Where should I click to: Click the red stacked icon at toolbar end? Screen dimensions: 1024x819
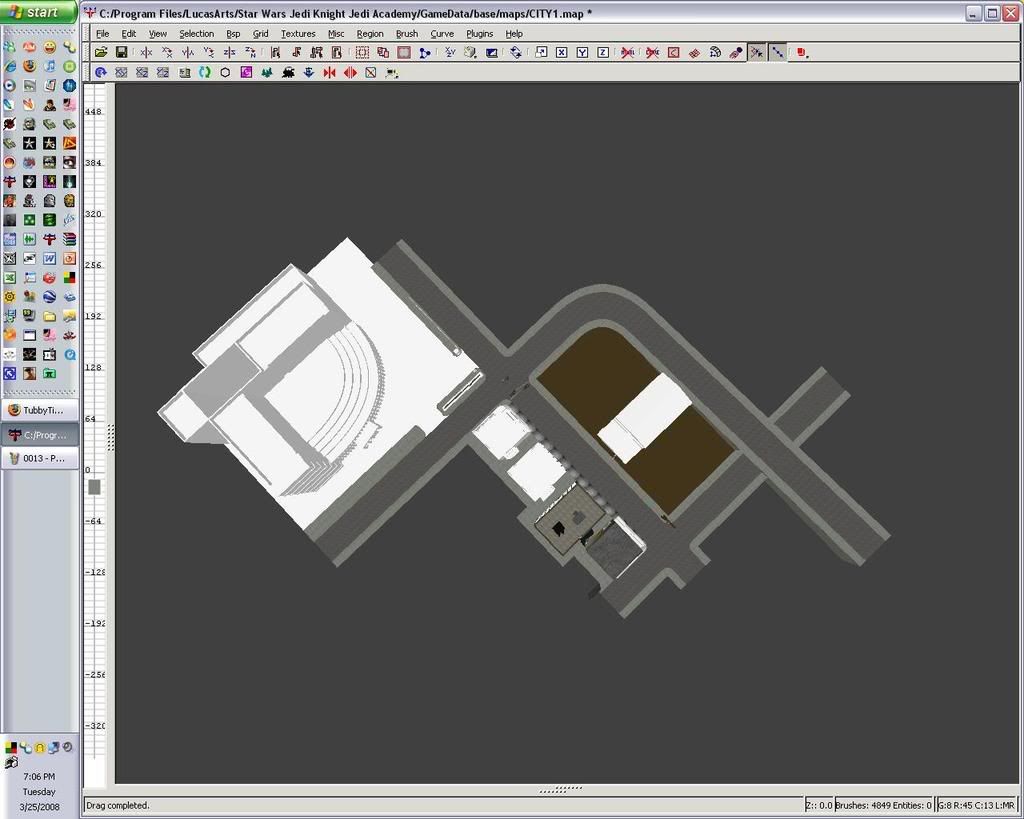click(x=802, y=52)
